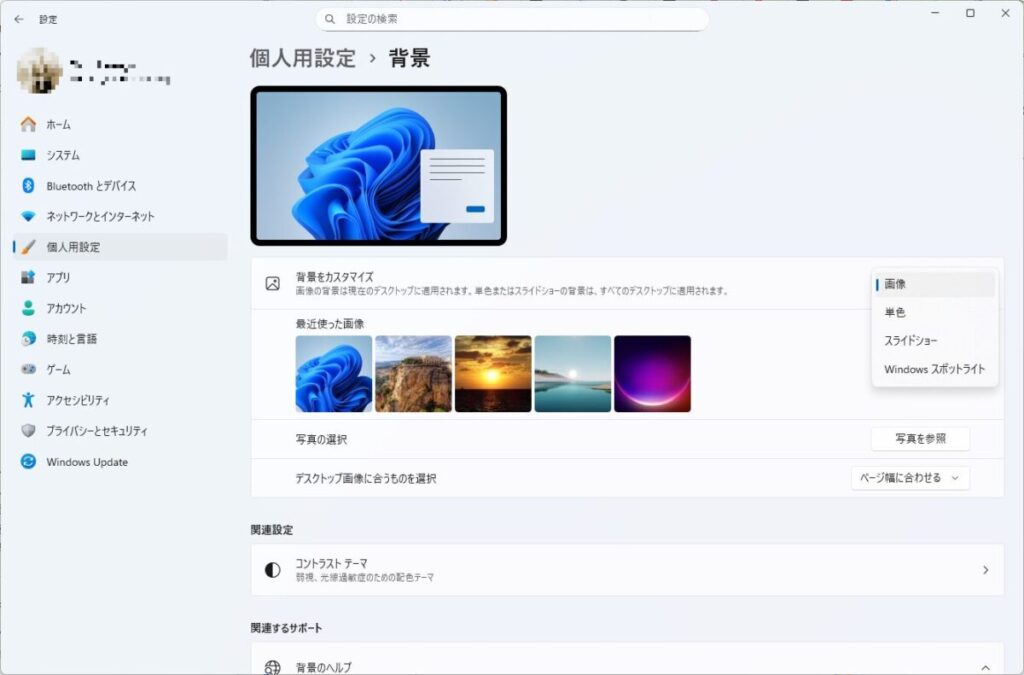Collapse the 背景のヘルプ section chevron
Image resolution: width=1024 pixels, height=675 pixels.
point(985,667)
